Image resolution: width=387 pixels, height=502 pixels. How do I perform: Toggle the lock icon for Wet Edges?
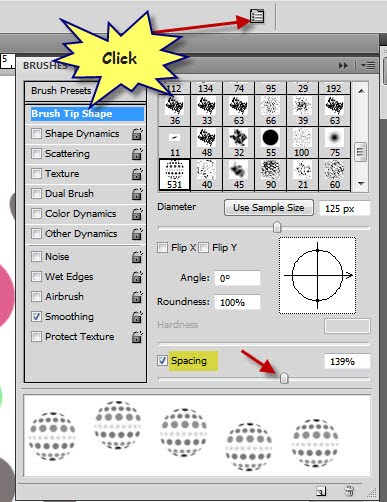(137, 277)
